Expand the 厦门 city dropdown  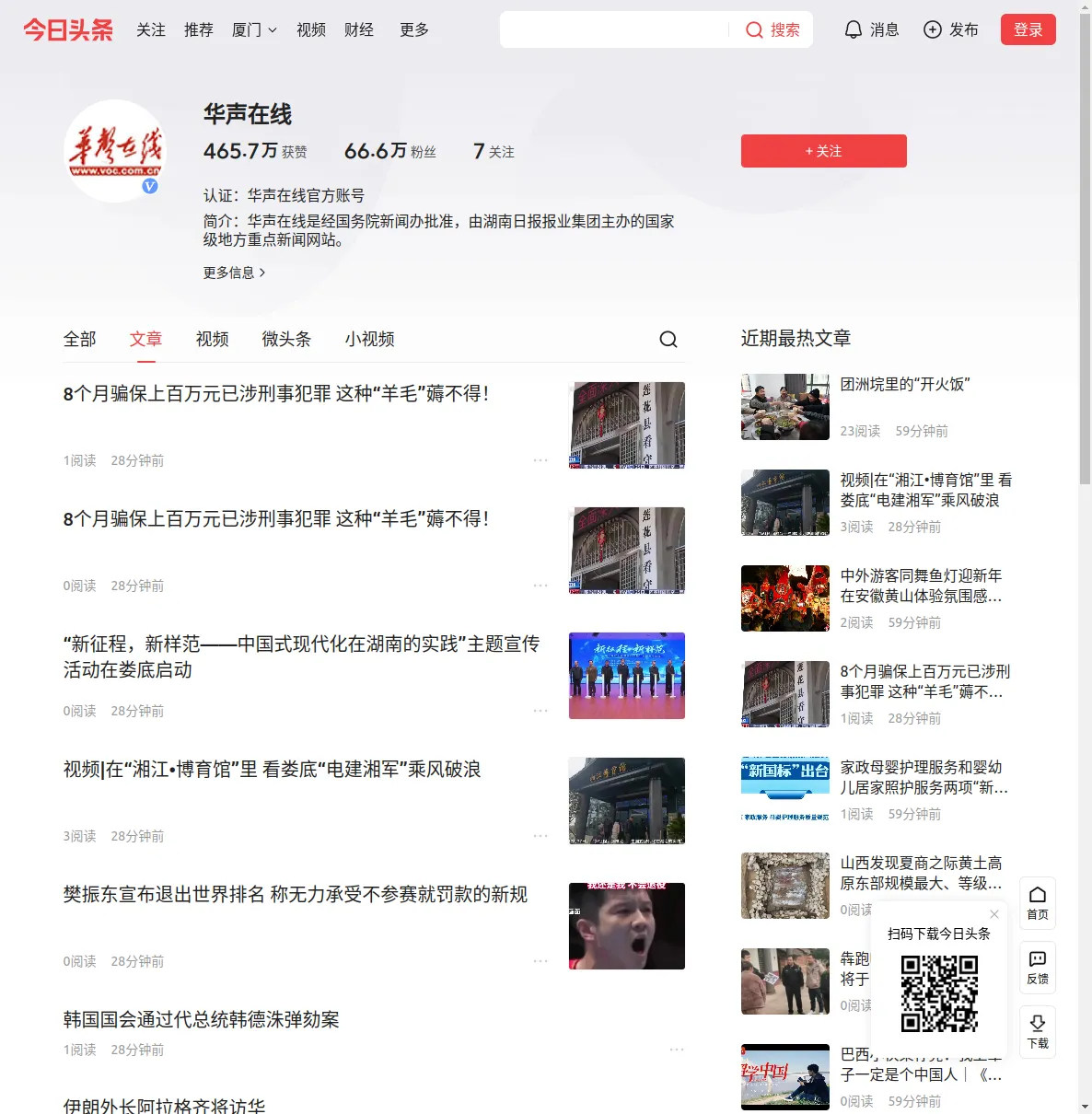click(254, 29)
